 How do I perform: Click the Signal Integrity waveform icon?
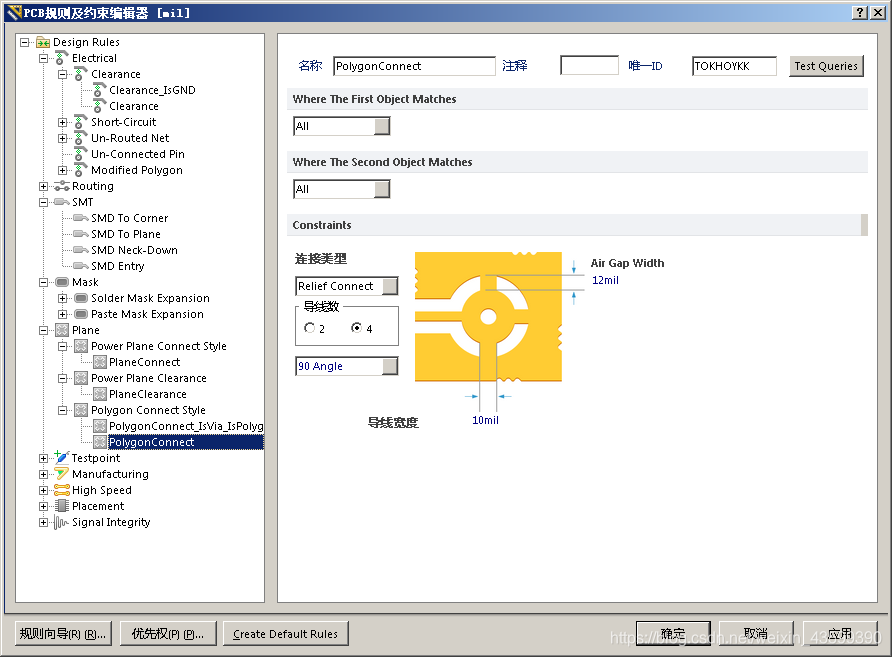[62, 522]
